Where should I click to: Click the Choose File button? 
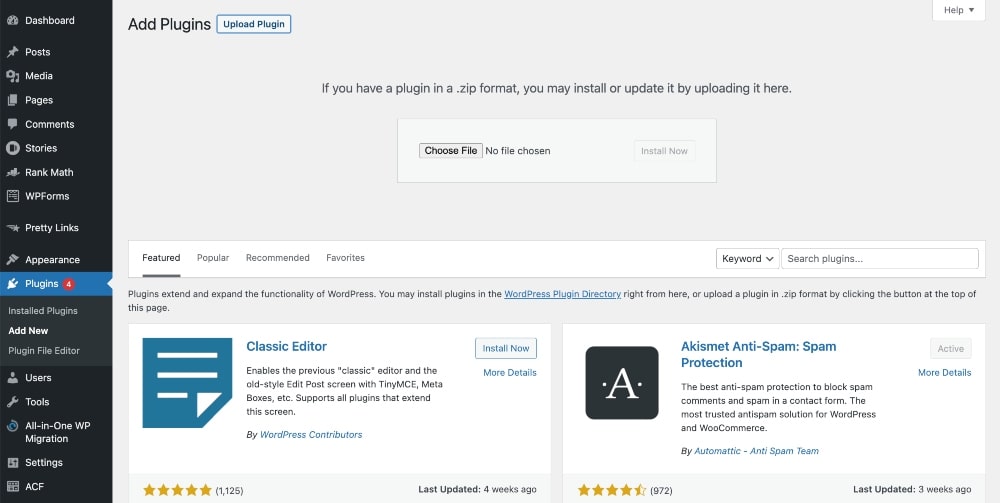coord(451,150)
